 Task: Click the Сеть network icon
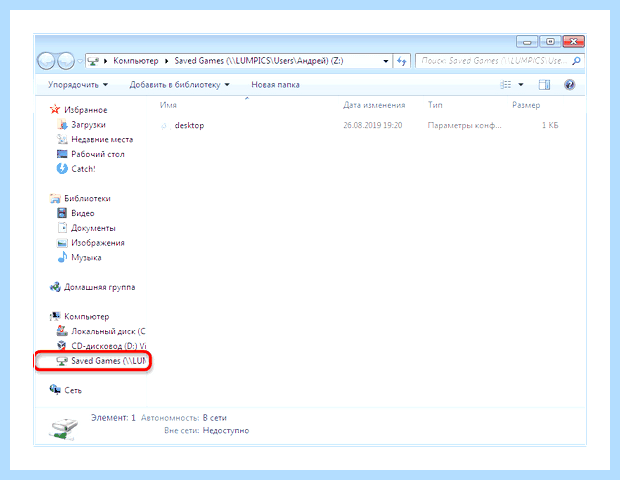[x=55, y=390]
